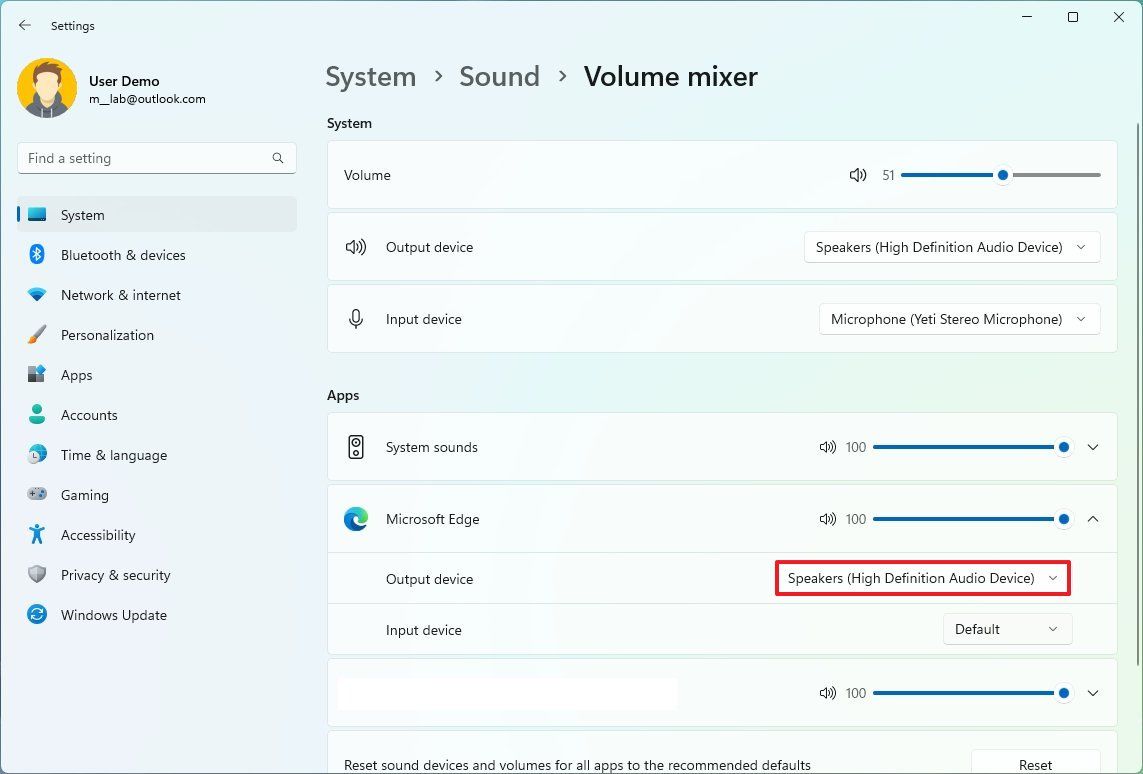Mute System sounds with its volume icon
Image resolution: width=1143 pixels, height=774 pixels.
tap(827, 447)
